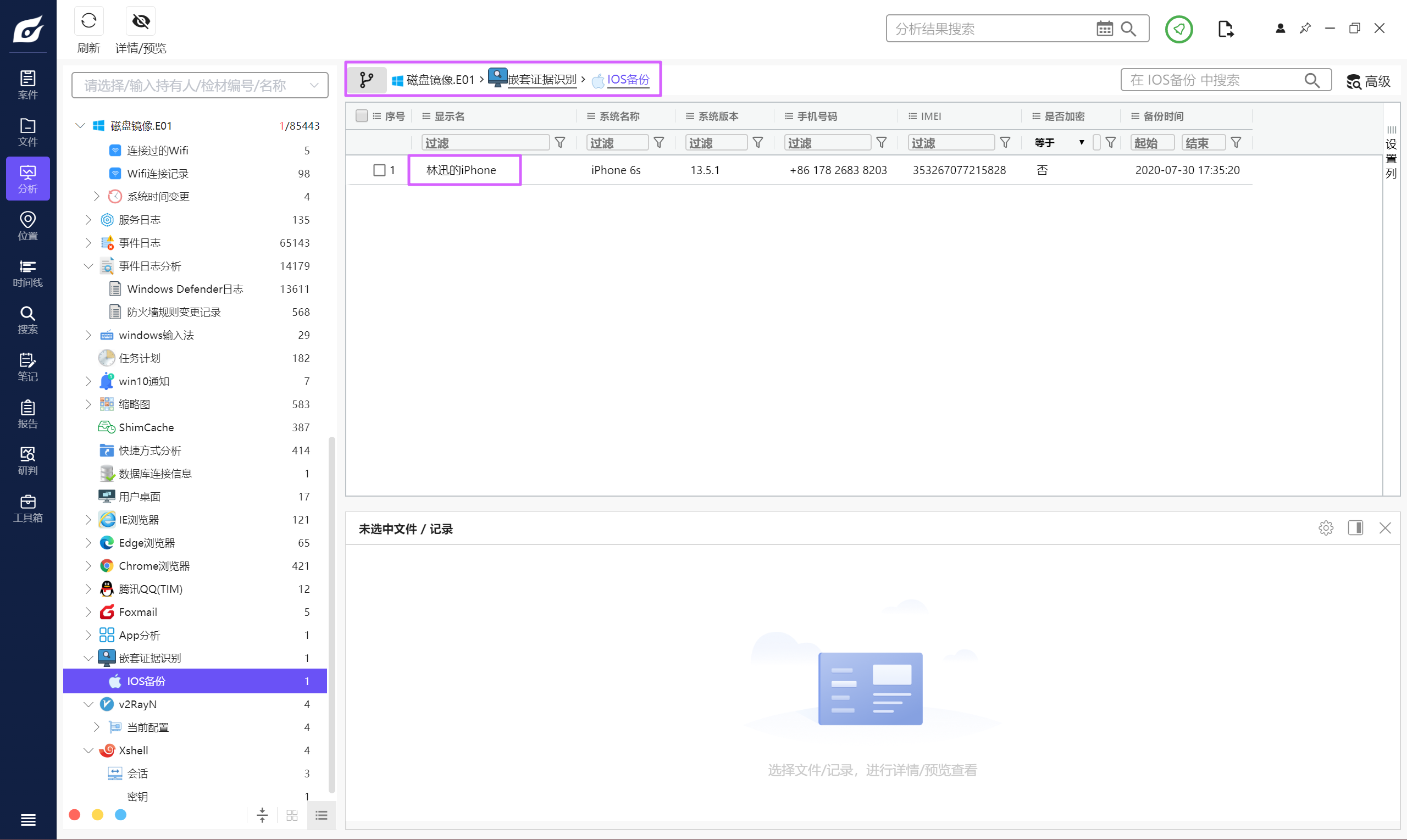This screenshot has width=1407, height=840.
Task: Open the 搜索 sidebar section
Action: tap(27, 320)
